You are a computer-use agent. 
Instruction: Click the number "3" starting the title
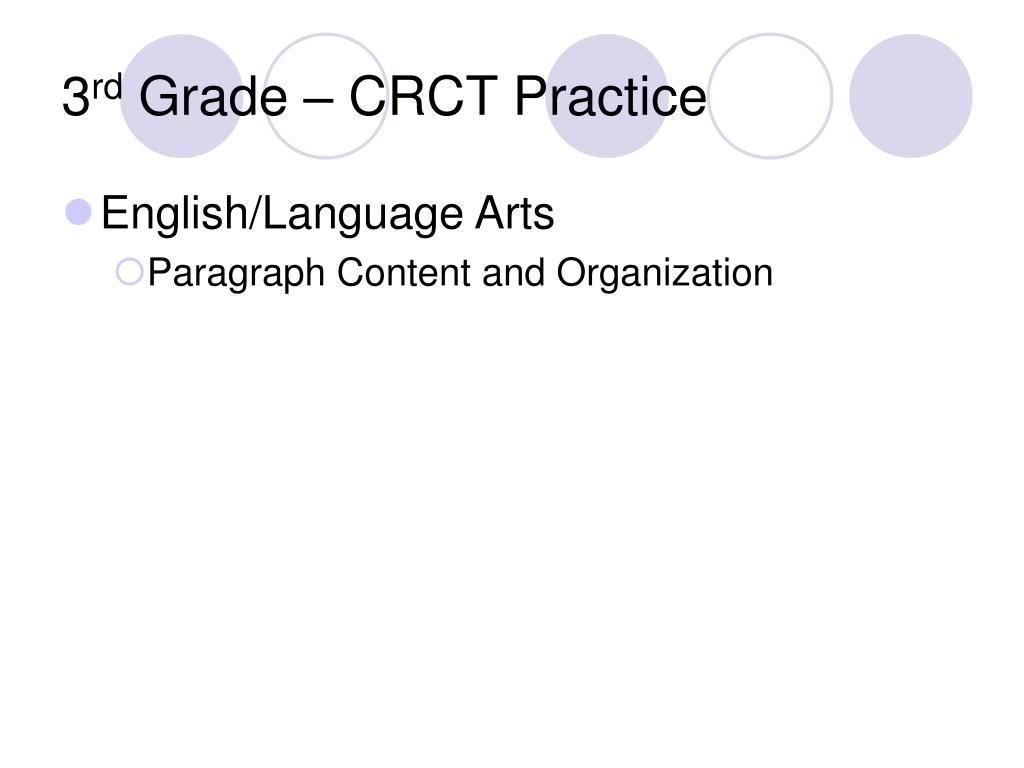tap(76, 97)
